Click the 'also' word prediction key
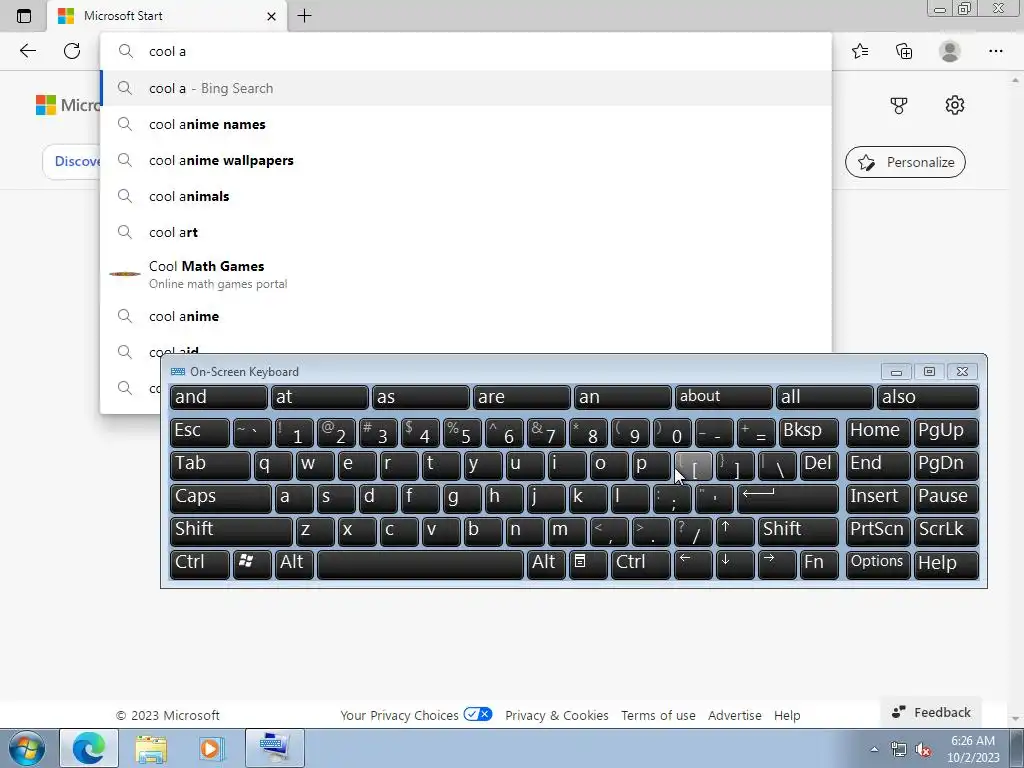The image size is (1024, 768). pos(928,397)
